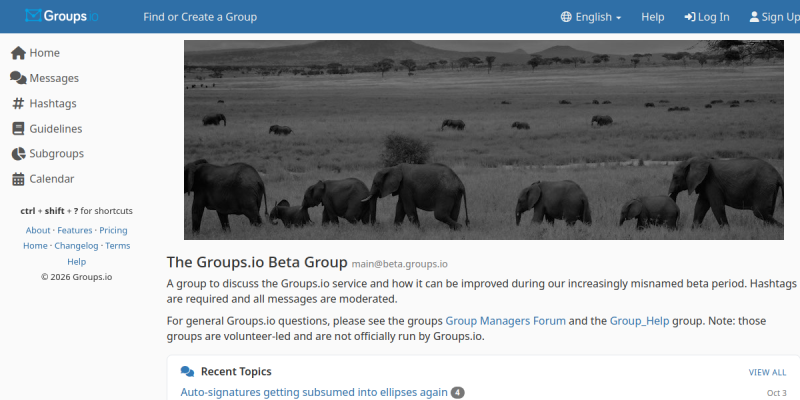Open the Terms footer link
The width and height of the screenshot is (800, 400).
tap(118, 245)
